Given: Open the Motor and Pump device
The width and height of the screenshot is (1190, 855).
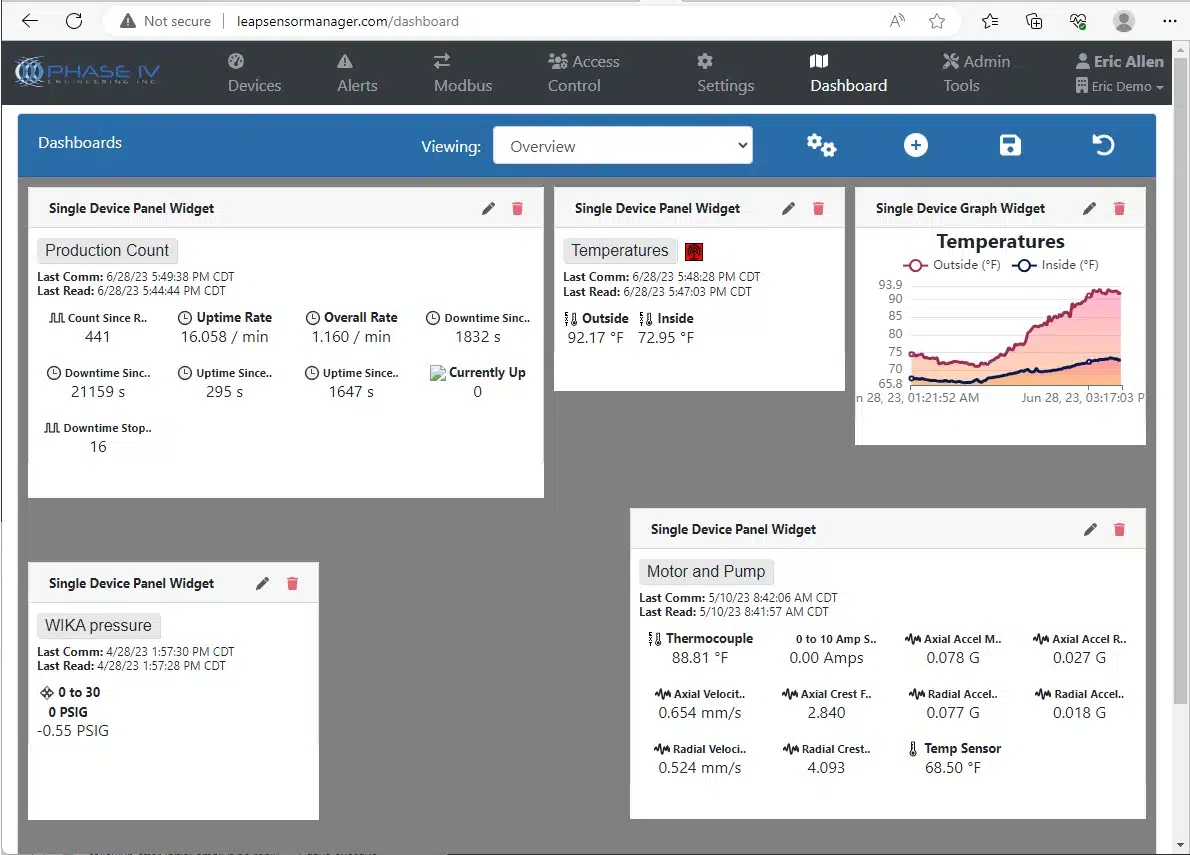Looking at the screenshot, I should coord(705,572).
